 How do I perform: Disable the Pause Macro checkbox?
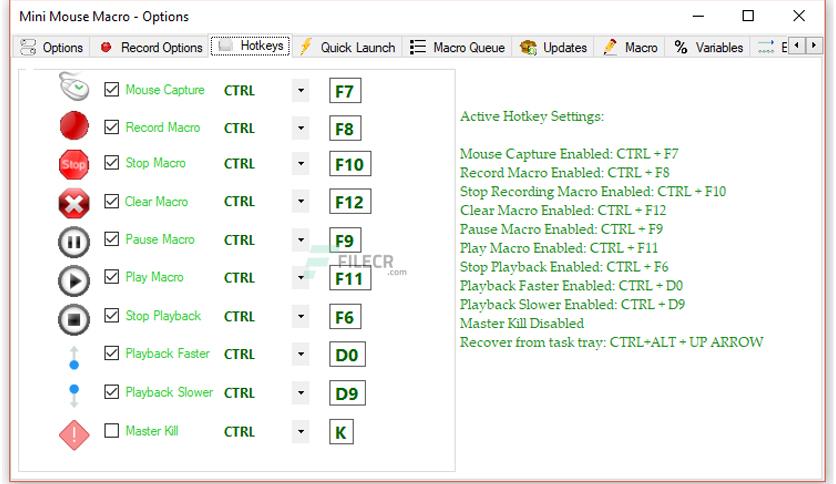[x=111, y=239]
